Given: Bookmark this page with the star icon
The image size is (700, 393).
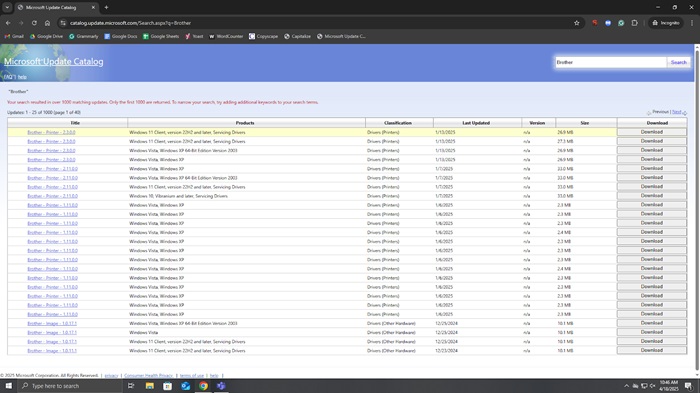Looking at the screenshot, I should [576, 23].
